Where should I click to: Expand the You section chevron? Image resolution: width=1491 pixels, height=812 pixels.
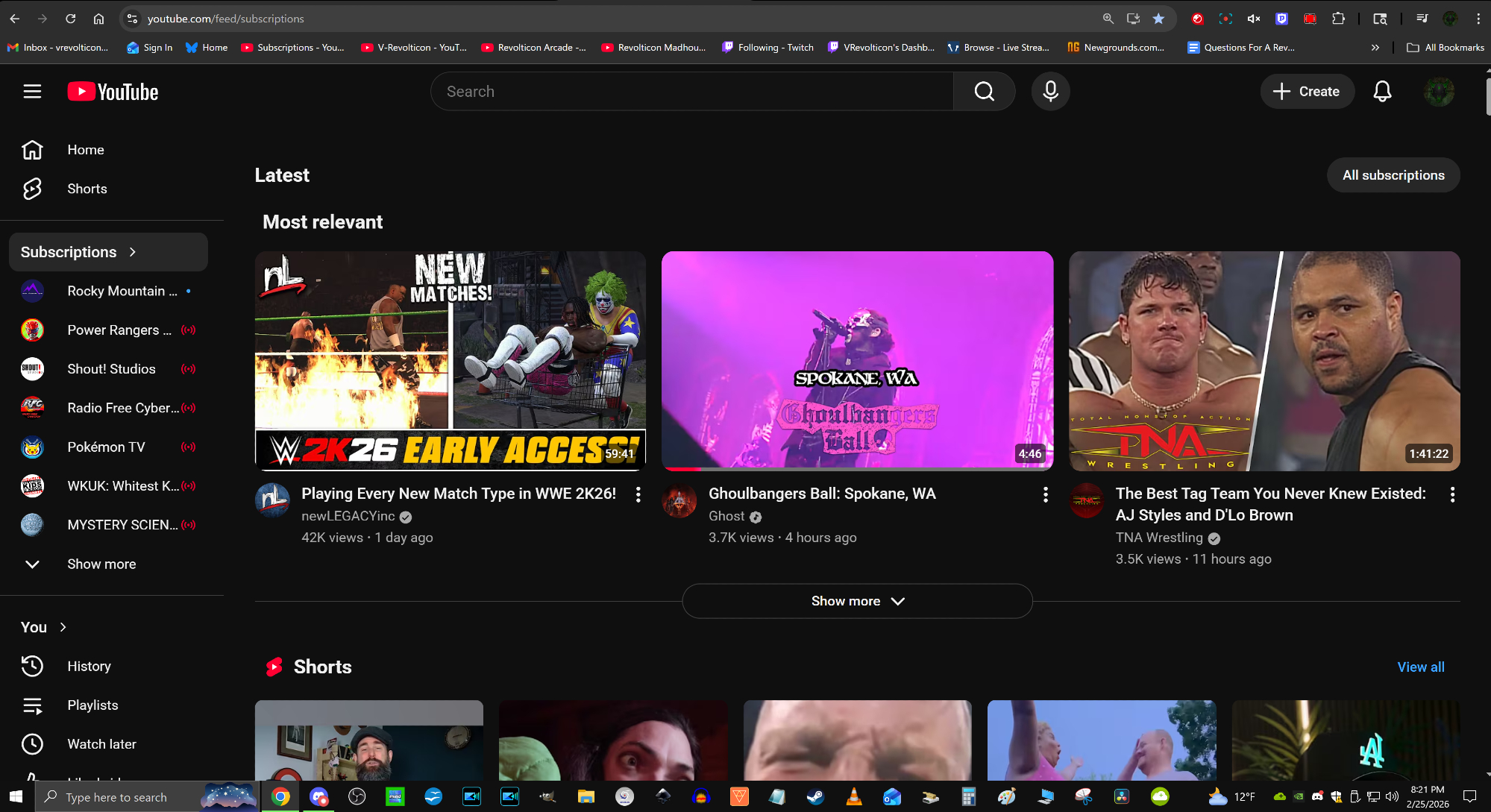[63, 627]
